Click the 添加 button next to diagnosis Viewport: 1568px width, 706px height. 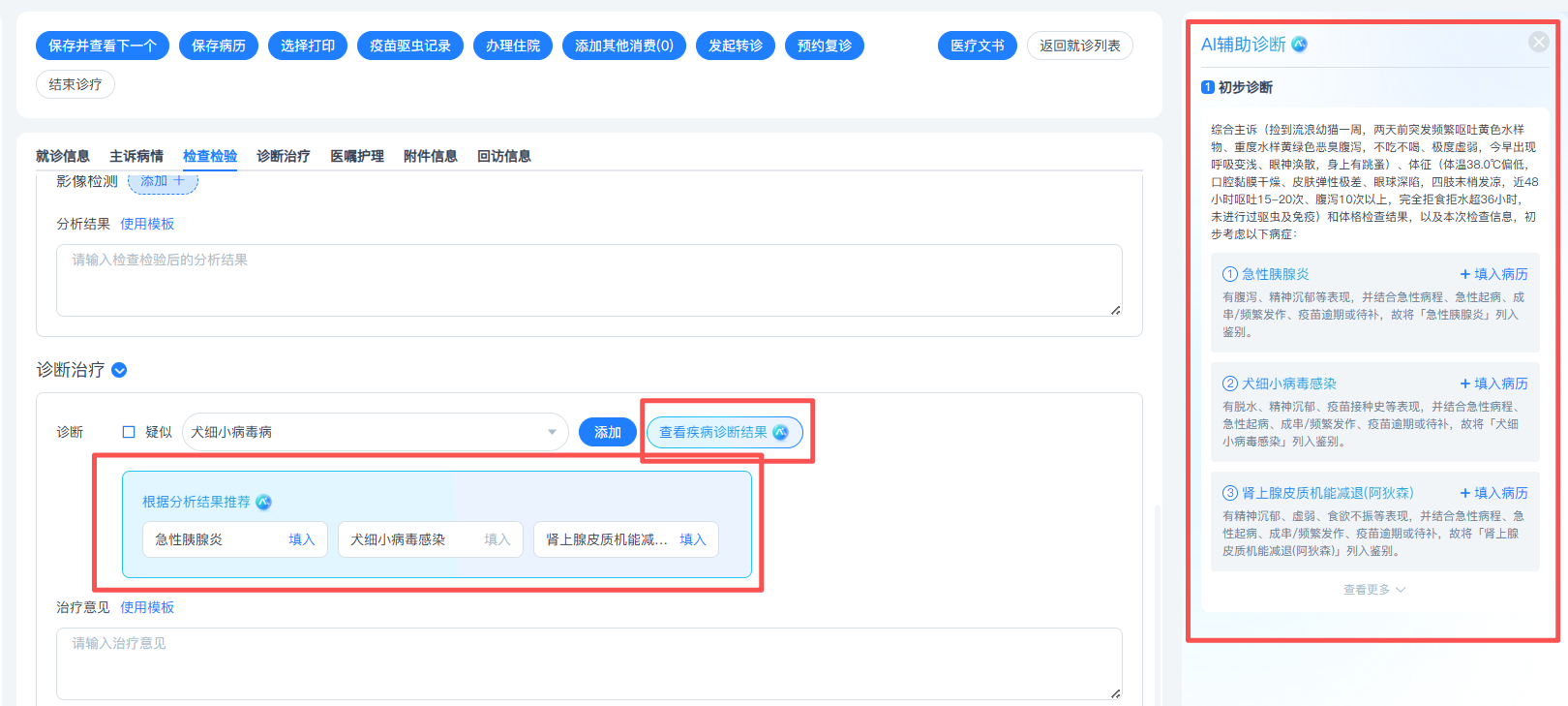[x=608, y=432]
